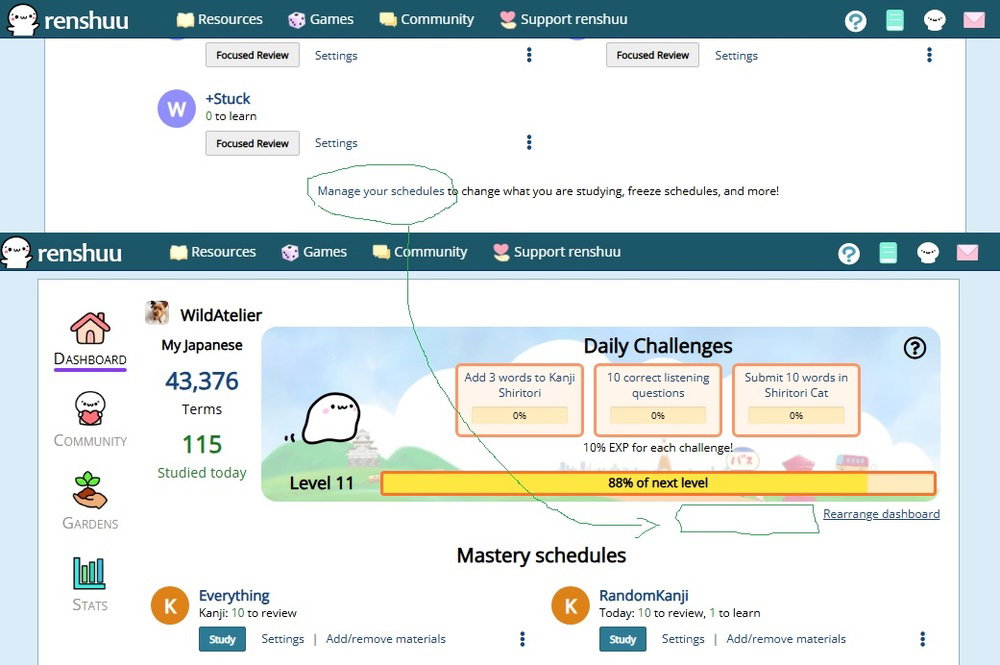This screenshot has width=1000, height=665.
Task: Open the Community face-with-heart sidebar icon
Action: point(90,408)
